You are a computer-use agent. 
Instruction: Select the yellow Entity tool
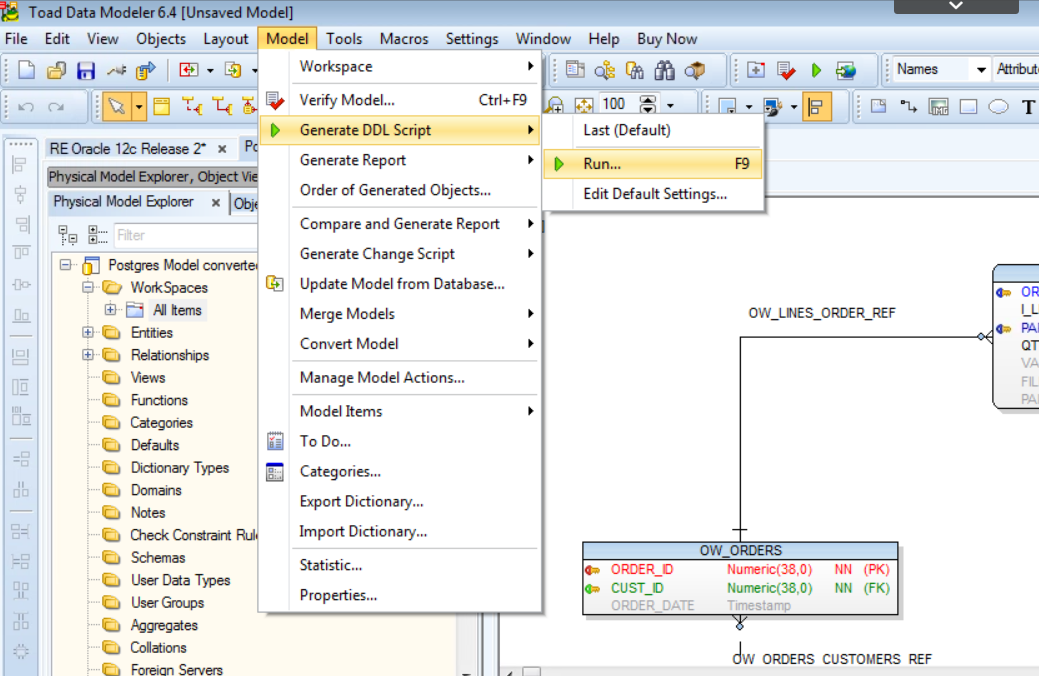pos(162,106)
